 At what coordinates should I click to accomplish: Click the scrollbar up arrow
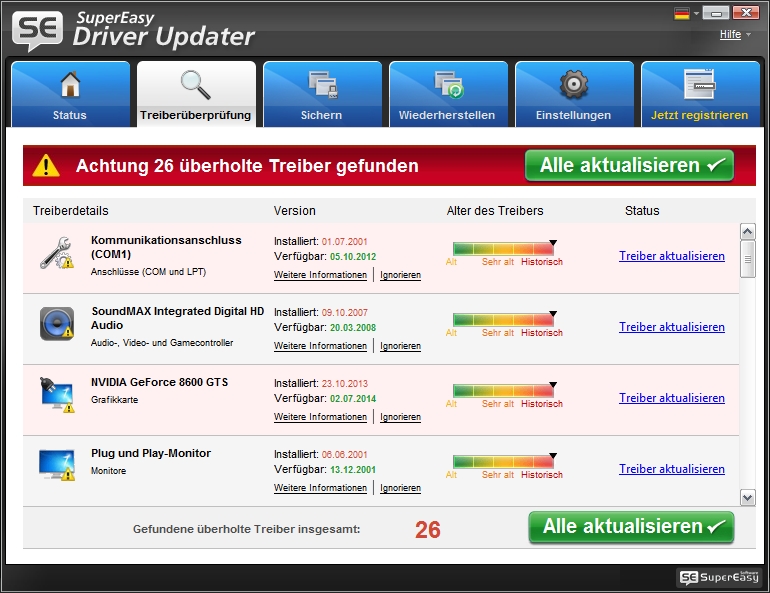[747, 231]
